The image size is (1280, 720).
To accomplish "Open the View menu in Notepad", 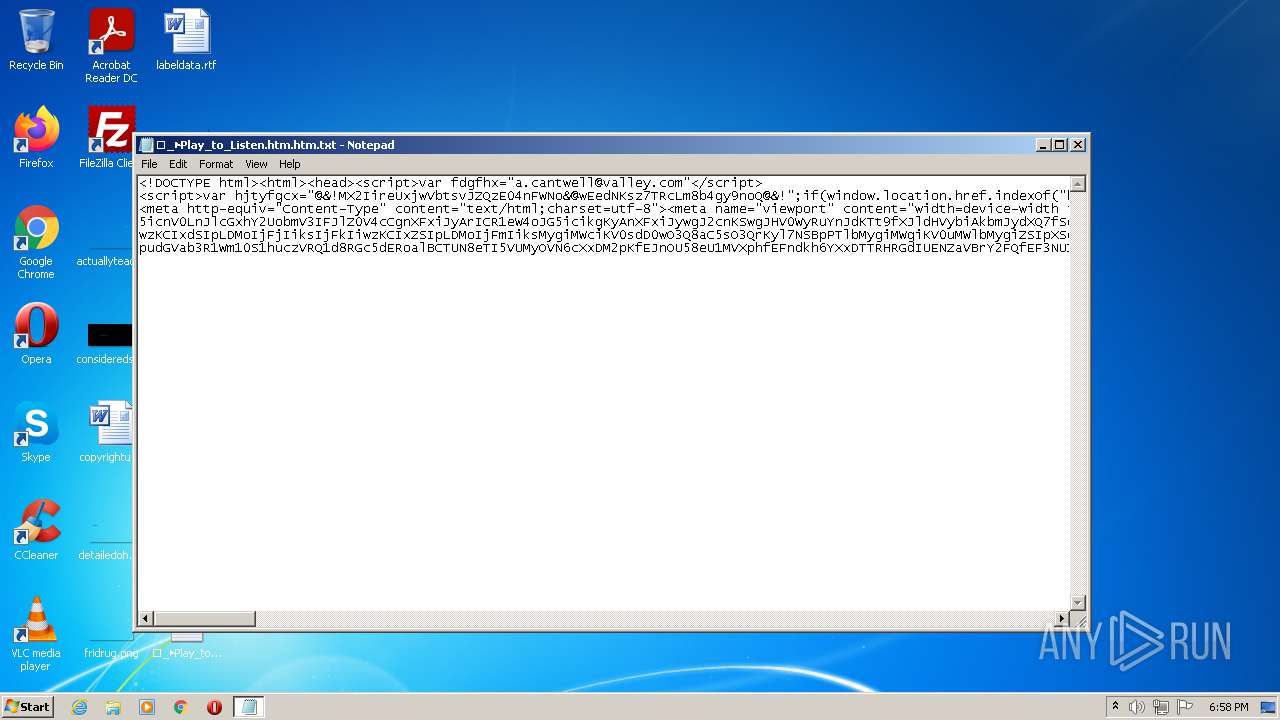I will (256, 164).
